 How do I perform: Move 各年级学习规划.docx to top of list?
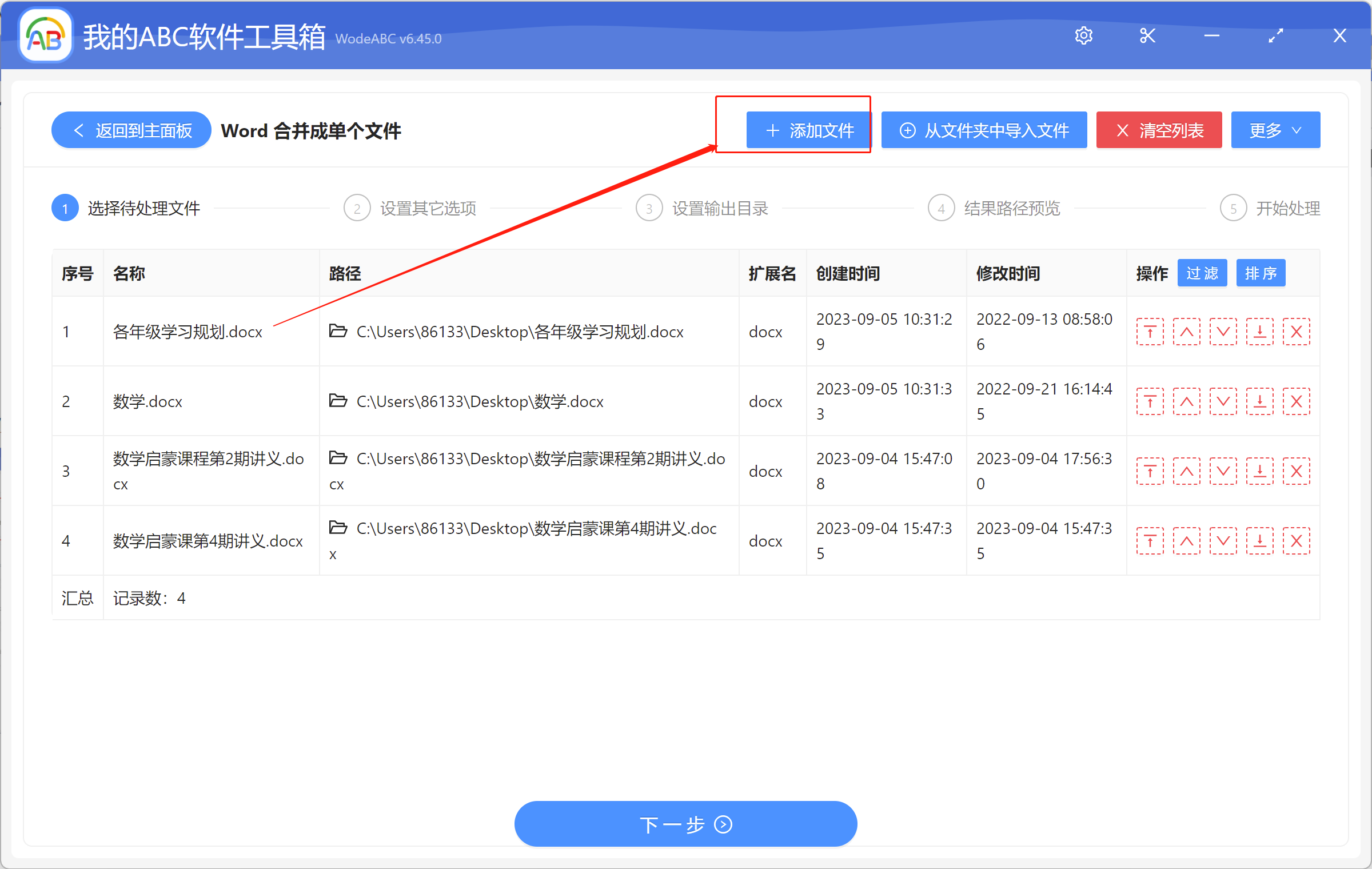[x=1150, y=331]
